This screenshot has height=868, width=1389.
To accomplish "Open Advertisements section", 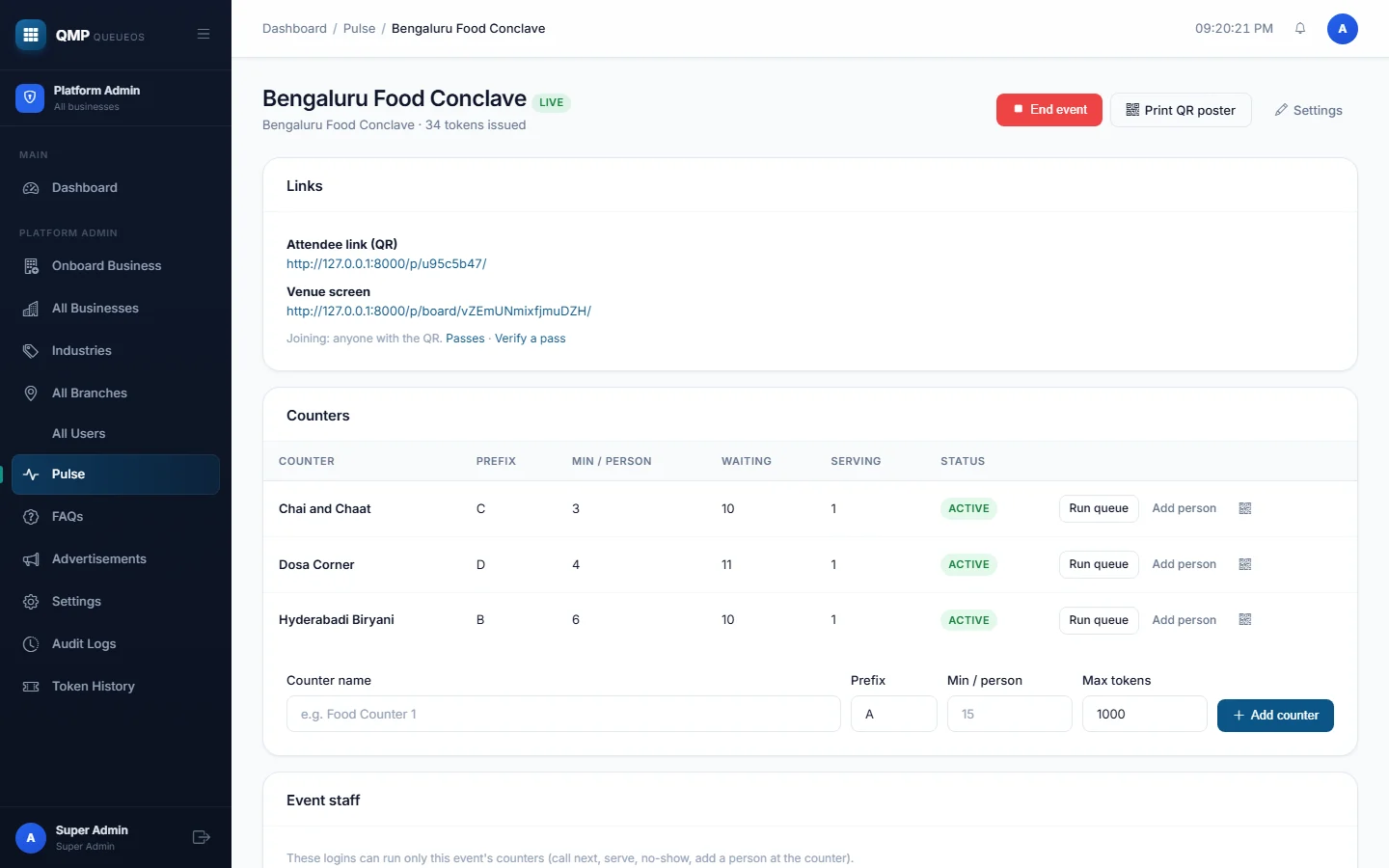I will [x=116, y=559].
